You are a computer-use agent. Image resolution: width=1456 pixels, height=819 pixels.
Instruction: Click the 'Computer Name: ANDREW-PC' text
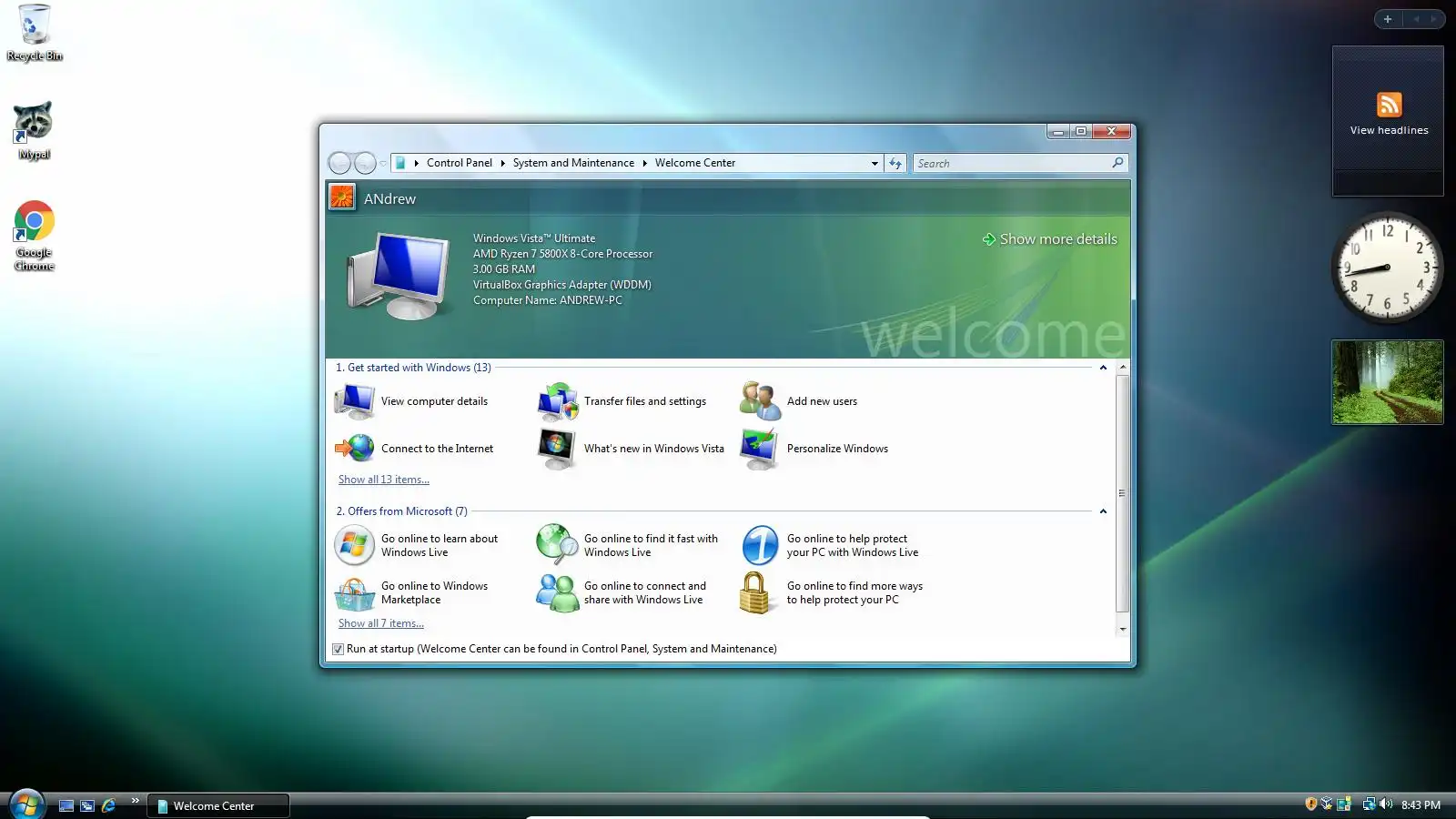[x=548, y=300]
